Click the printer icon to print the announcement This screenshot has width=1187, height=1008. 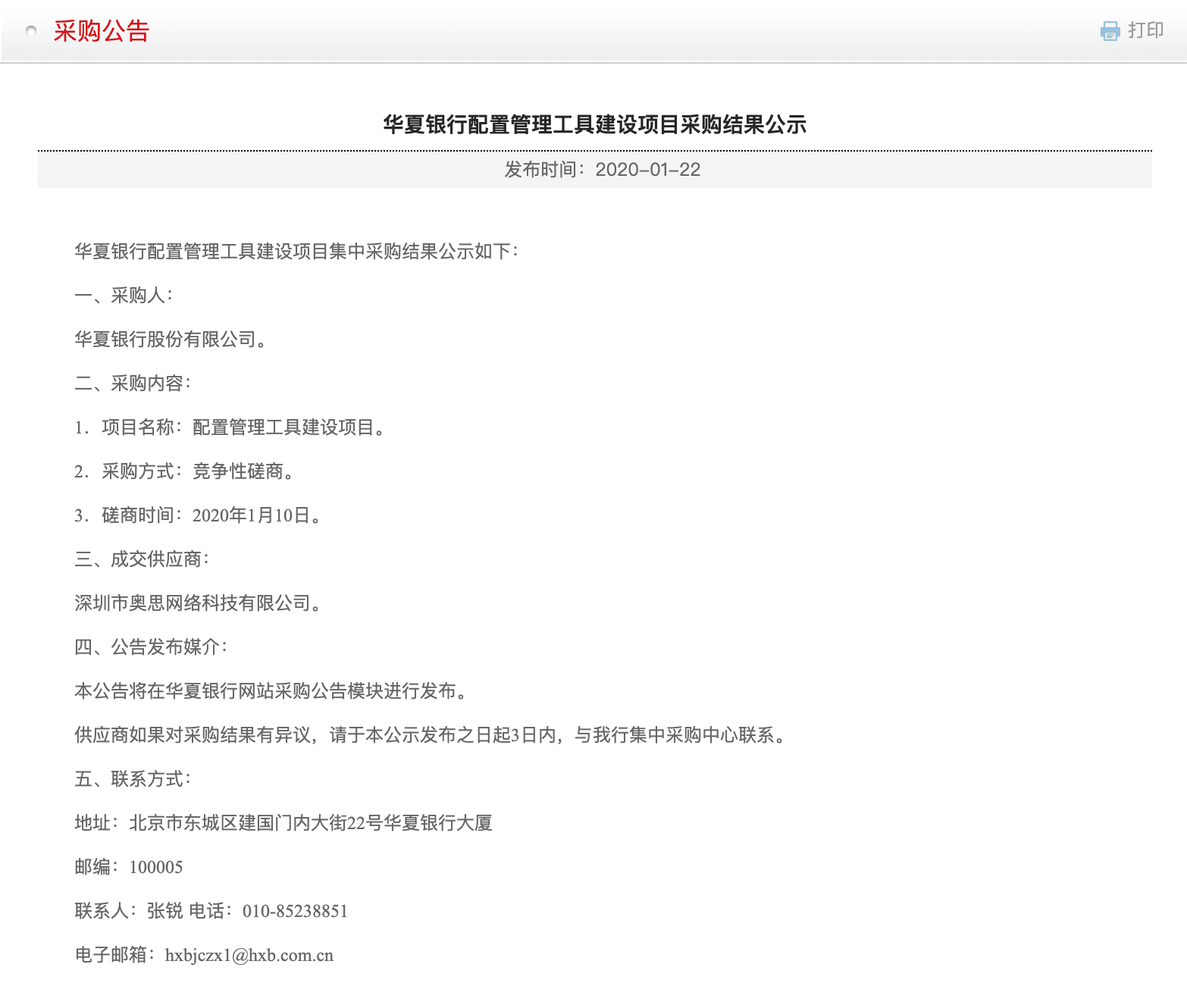tap(1110, 31)
